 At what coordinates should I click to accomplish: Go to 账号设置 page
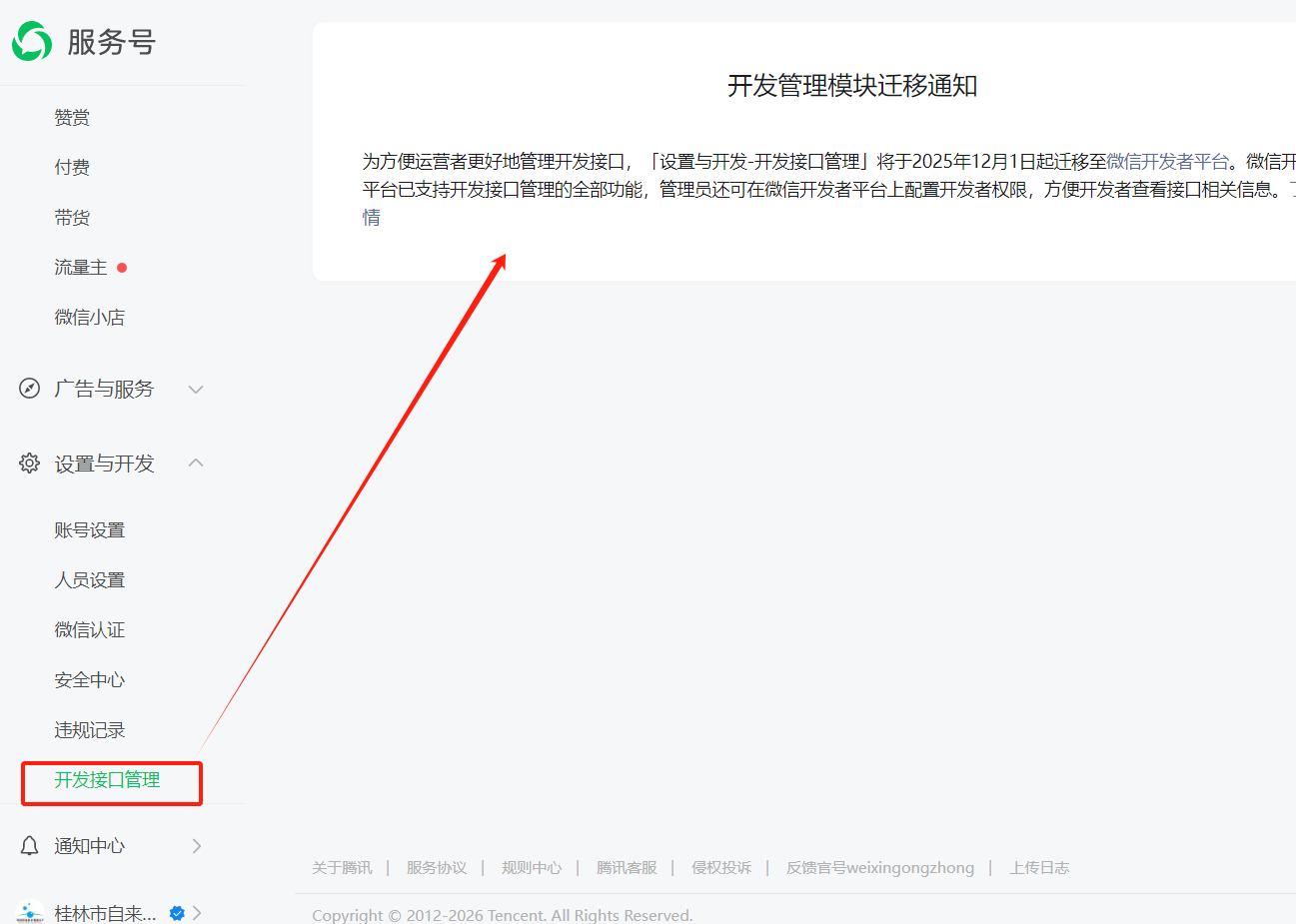[90, 530]
